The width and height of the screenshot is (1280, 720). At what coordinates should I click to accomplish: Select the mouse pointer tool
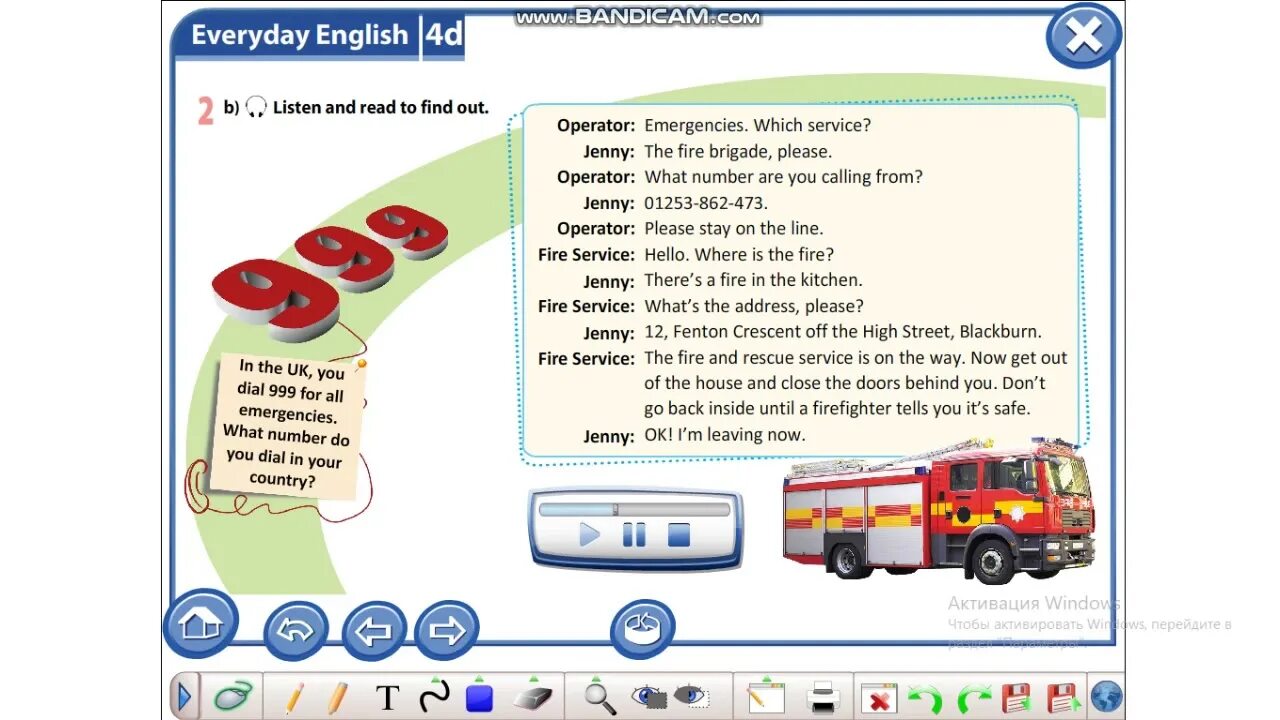(232, 697)
